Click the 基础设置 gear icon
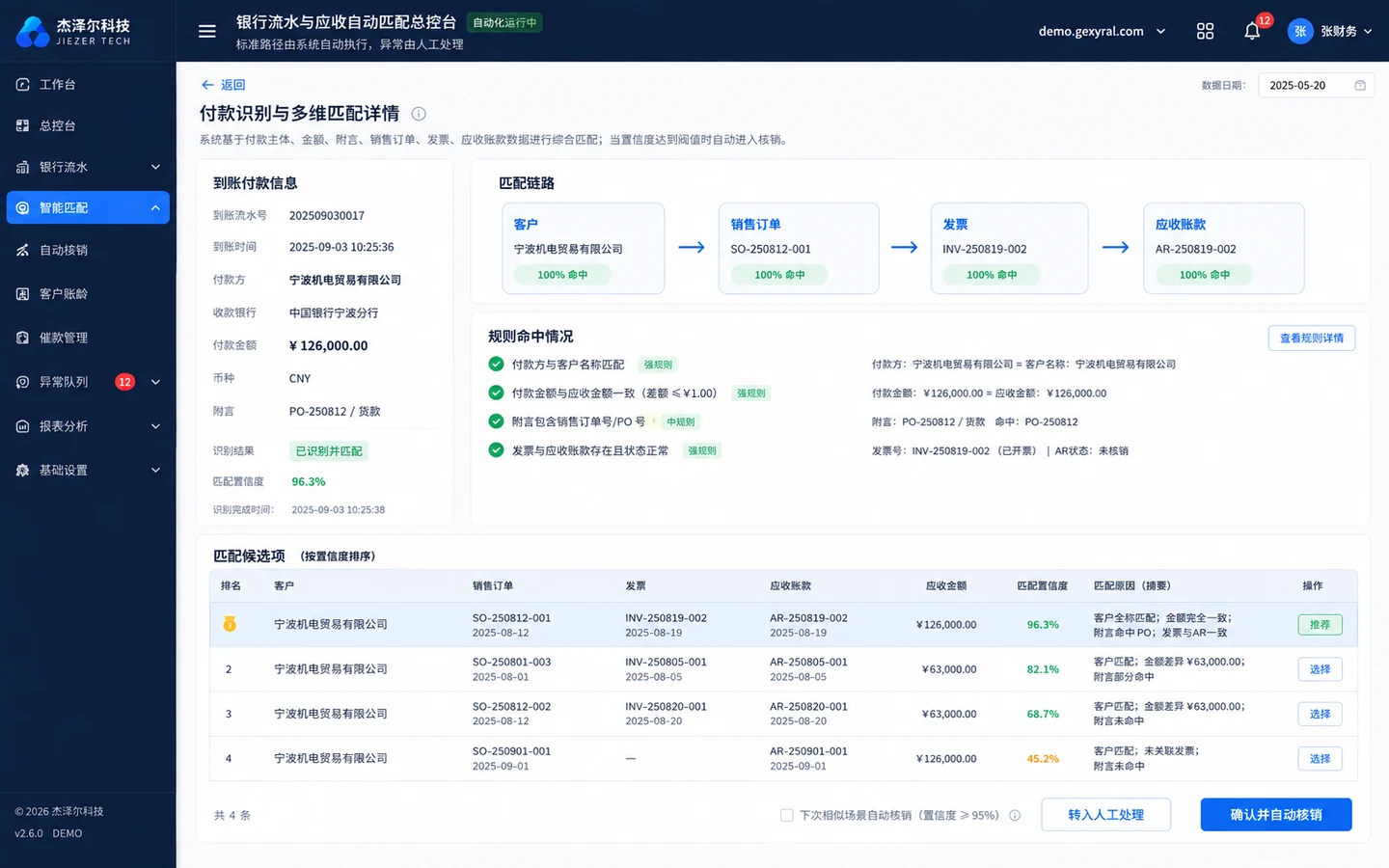The height and width of the screenshot is (868, 1389). point(22,470)
